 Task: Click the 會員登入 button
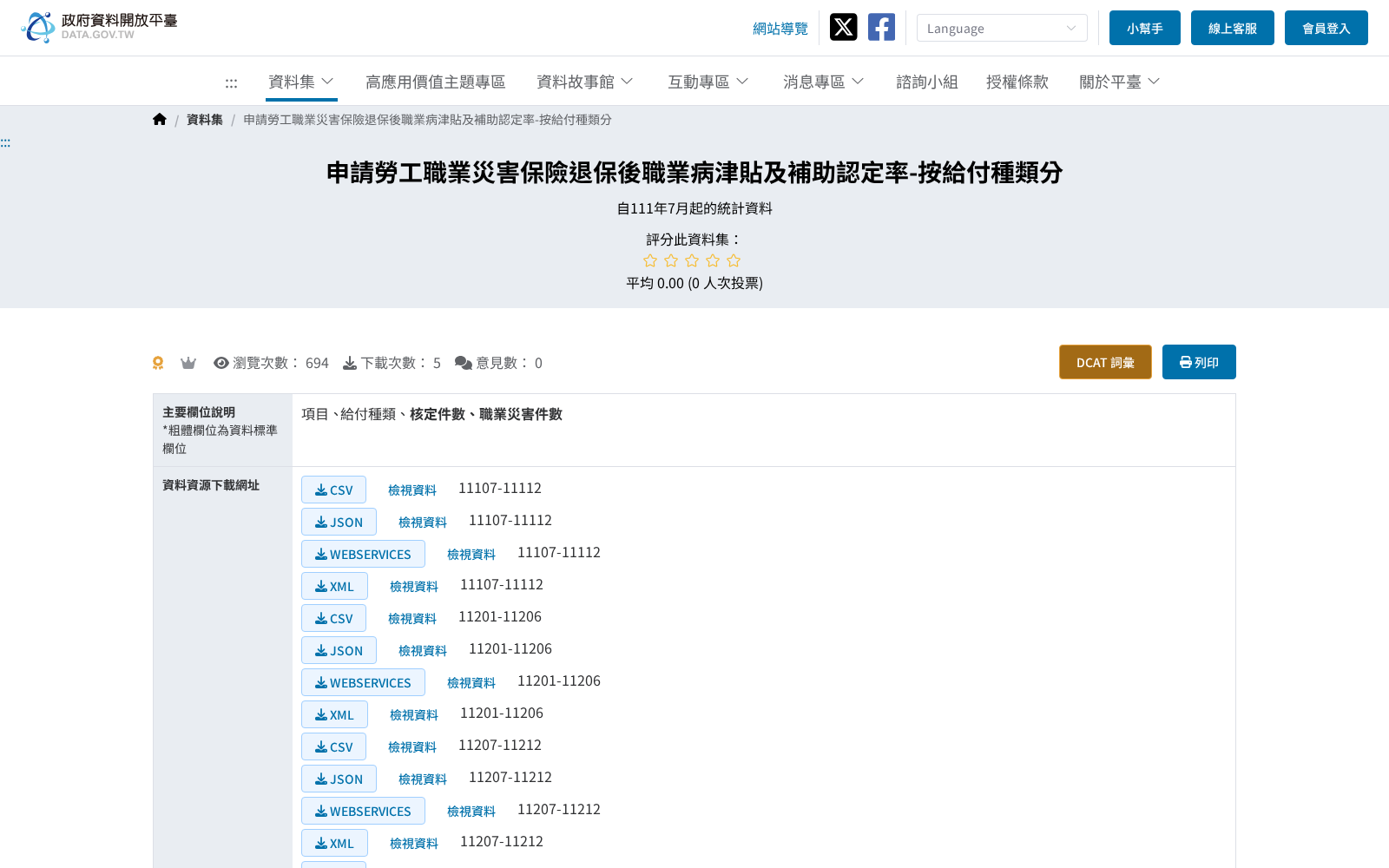[x=1326, y=28]
